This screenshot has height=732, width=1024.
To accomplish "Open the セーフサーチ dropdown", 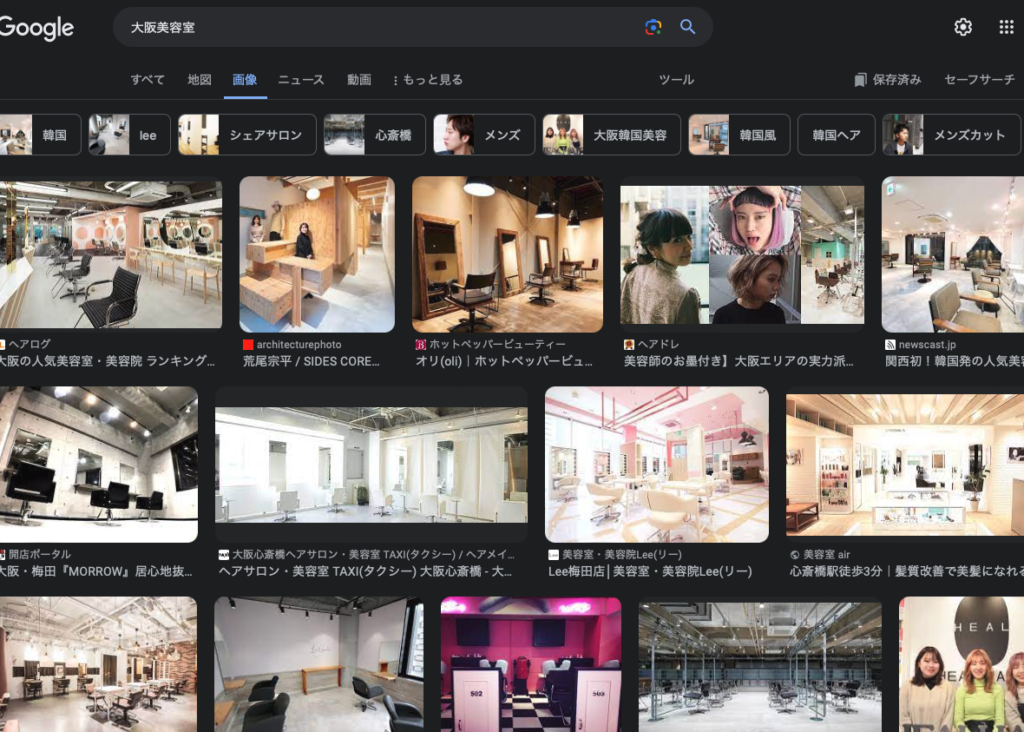I will 979,80.
